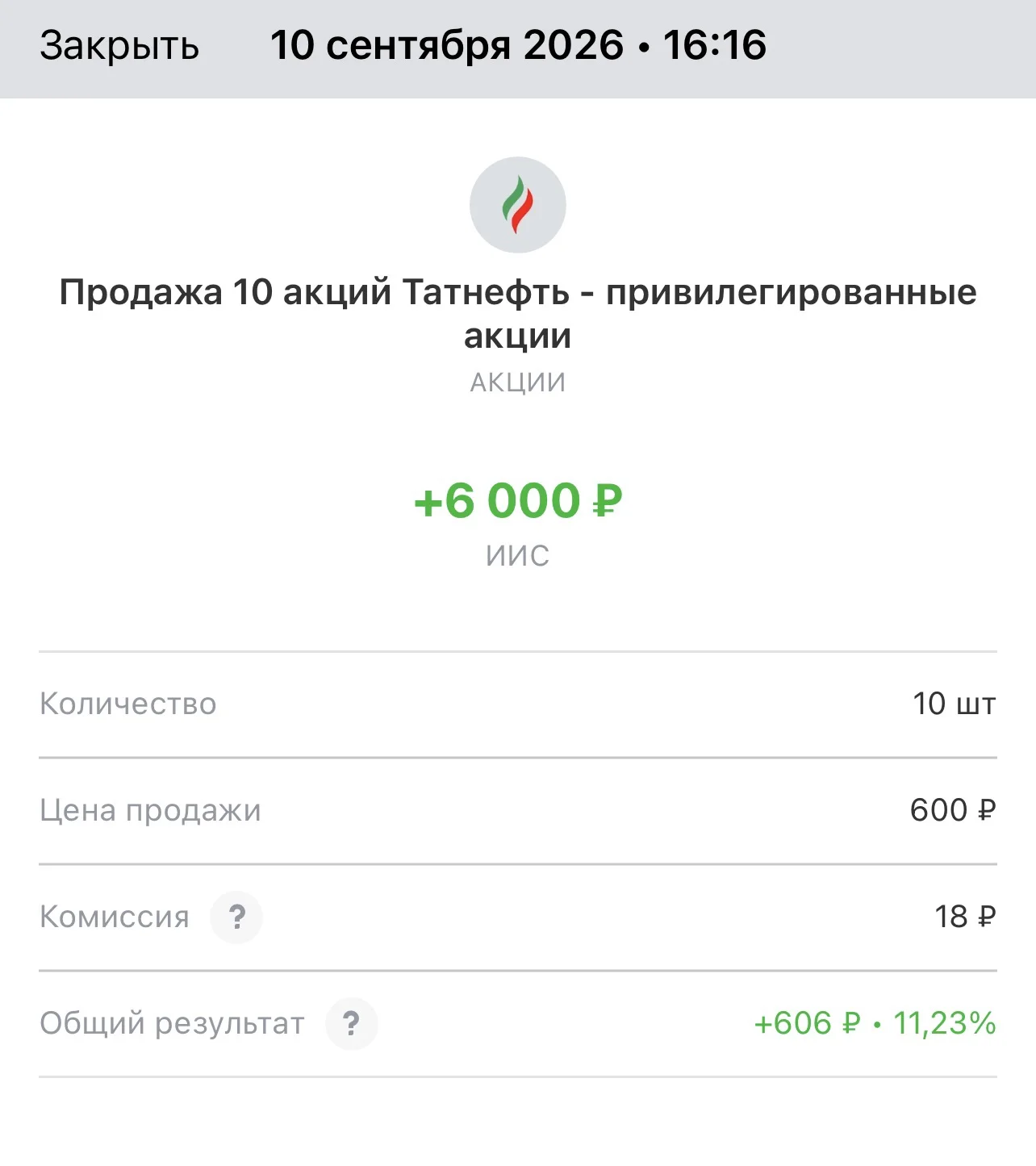Viewport: 1036px width, 1166px height.
Task: Select the date 10 сентября 2026 header
Action: coord(447,45)
